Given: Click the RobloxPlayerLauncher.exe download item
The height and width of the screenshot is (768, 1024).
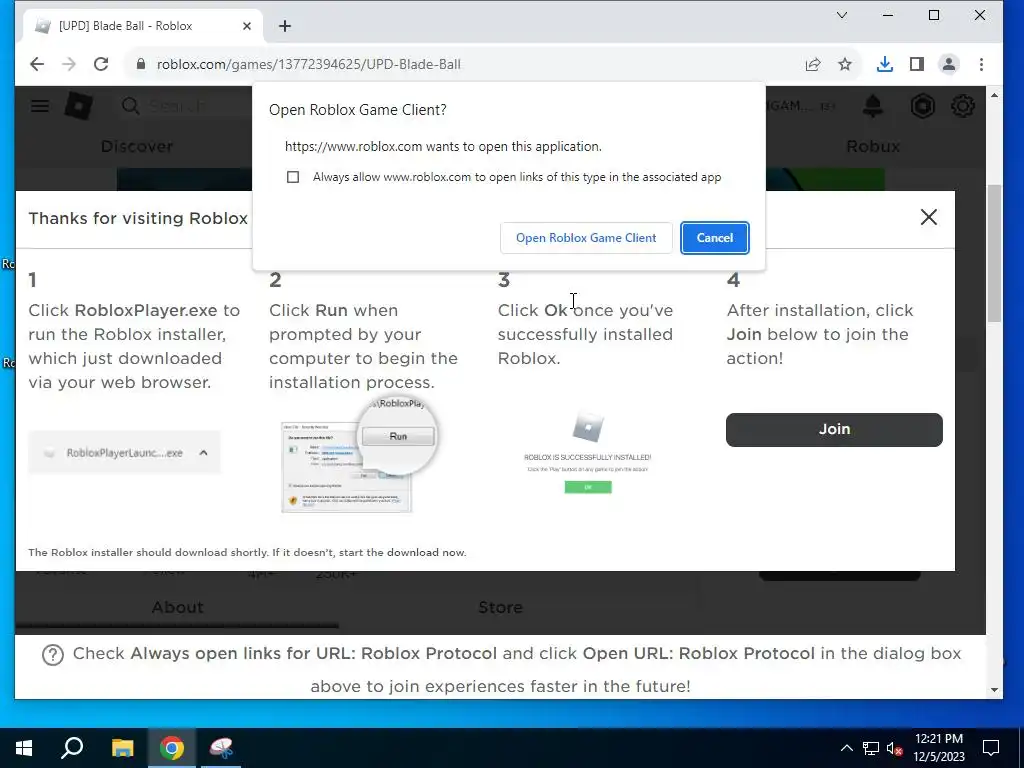Looking at the screenshot, I should coord(124,452).
